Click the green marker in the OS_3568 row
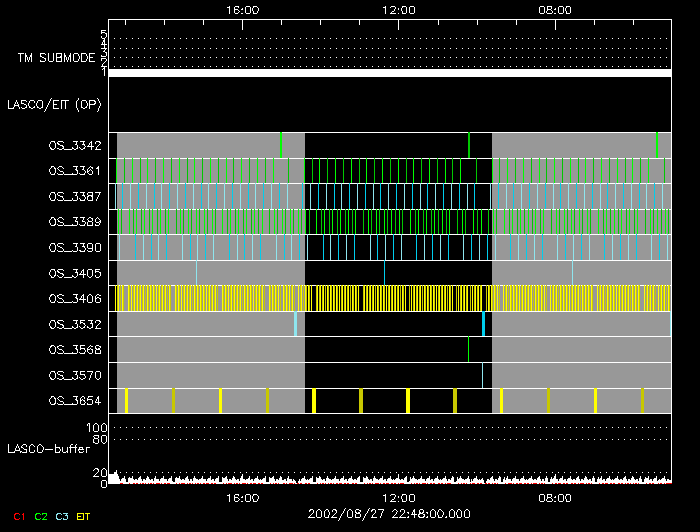Screen dimensions: 700x532 tap(469, 349)
